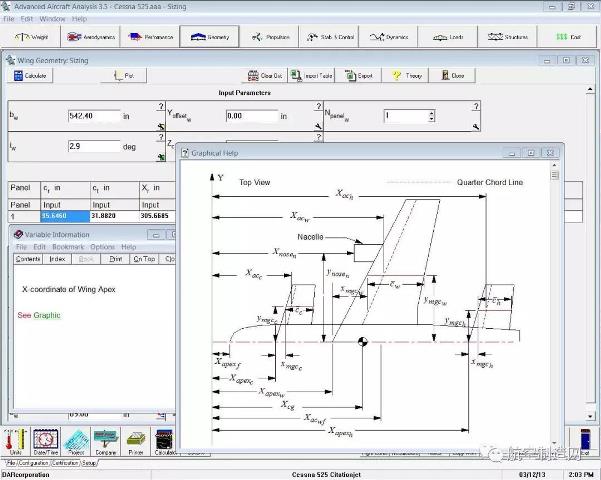This screenshot has height=480, width=601.
Task: Increase N panel with the up arrow
Action: [432, 113]
